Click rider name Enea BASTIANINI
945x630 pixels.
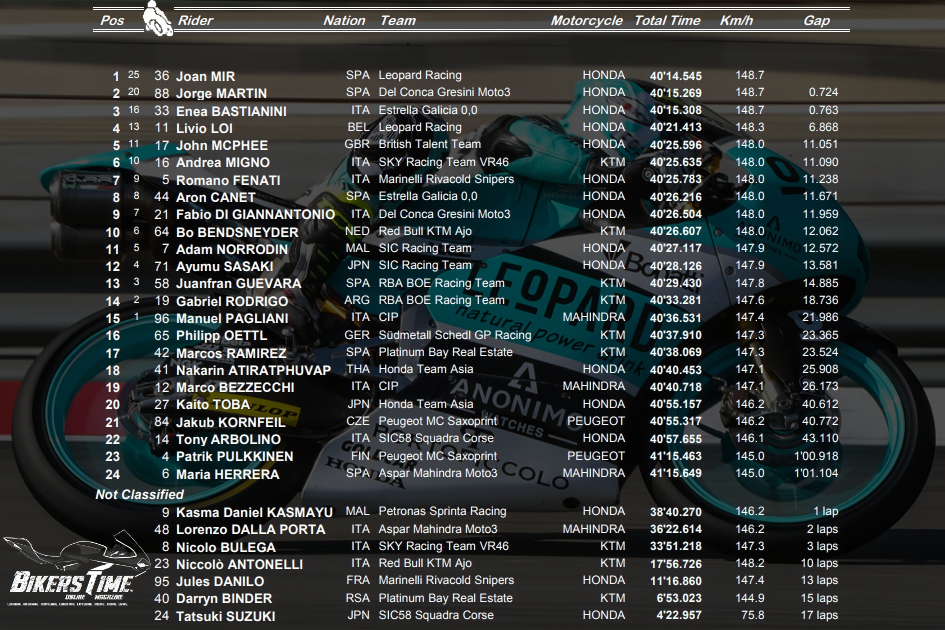(x=231, y=111)
